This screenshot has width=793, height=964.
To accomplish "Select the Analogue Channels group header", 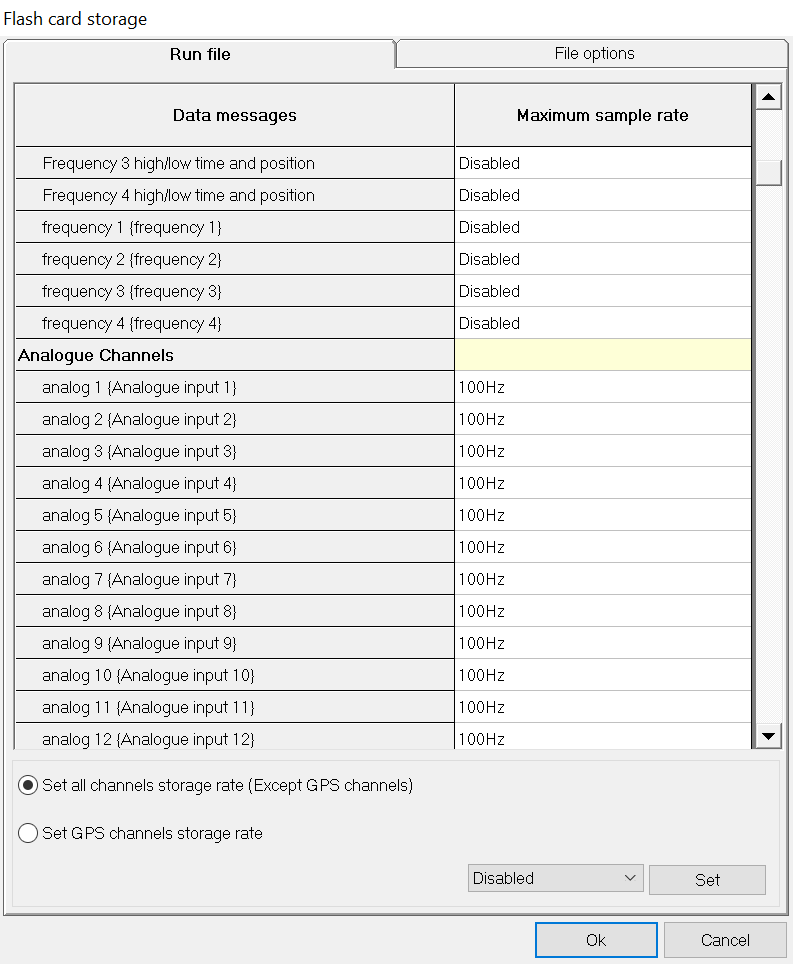I will 234,355.
